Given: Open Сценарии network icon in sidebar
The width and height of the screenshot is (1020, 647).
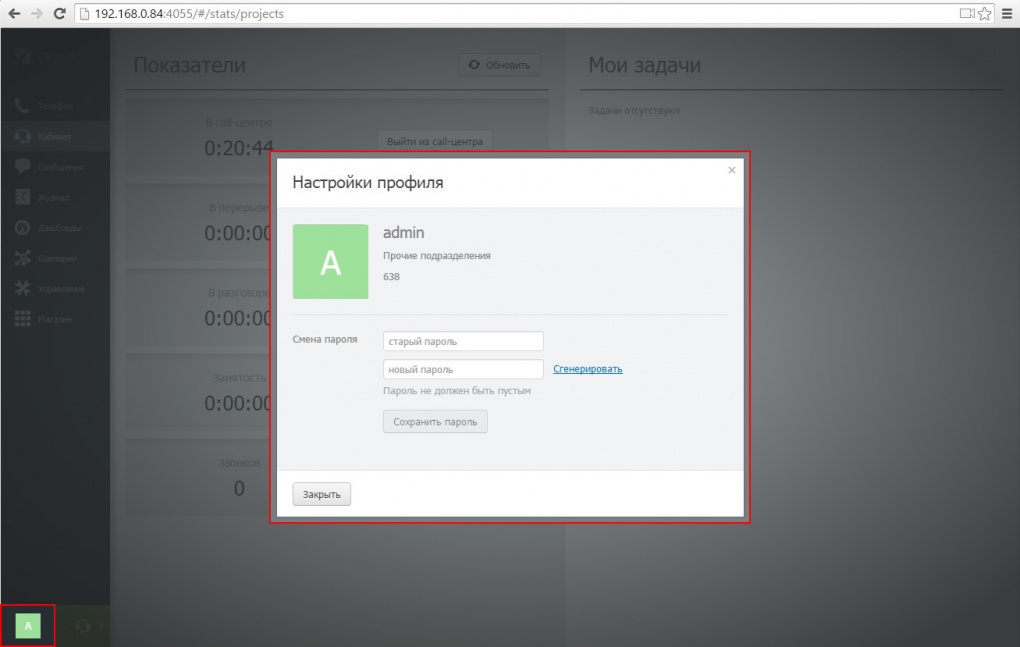Looking at the screenshot, I should (22, 259).
